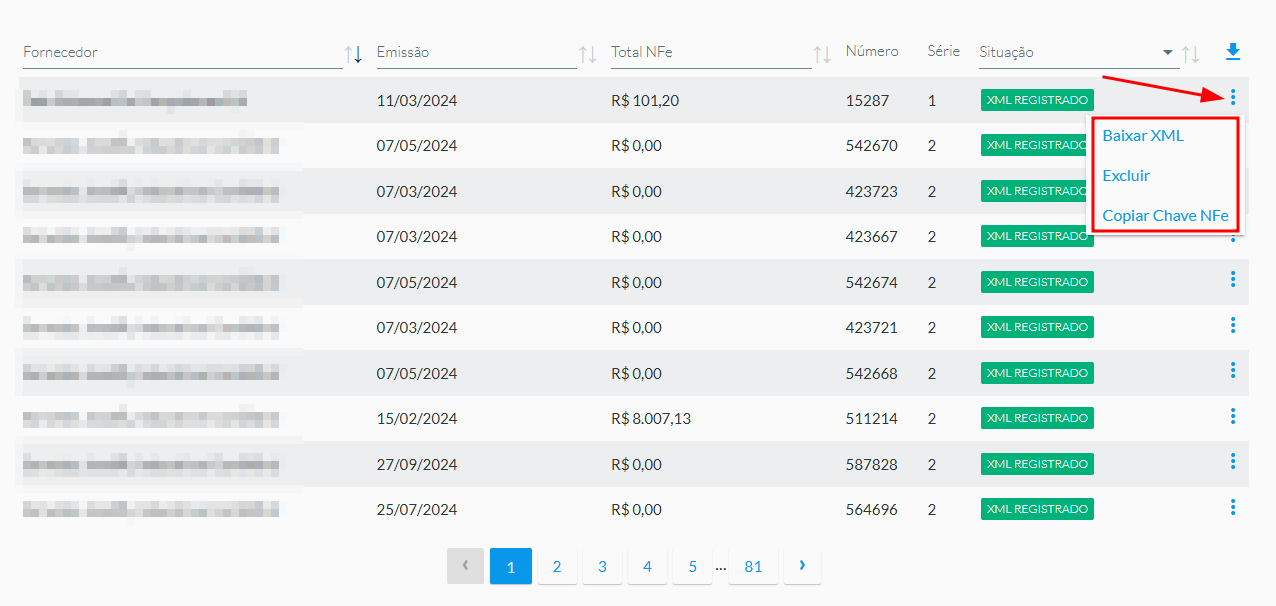Choose Baixar XML from the context menu
This screenshot has width=1276, height=606.
click(1143, 135)
